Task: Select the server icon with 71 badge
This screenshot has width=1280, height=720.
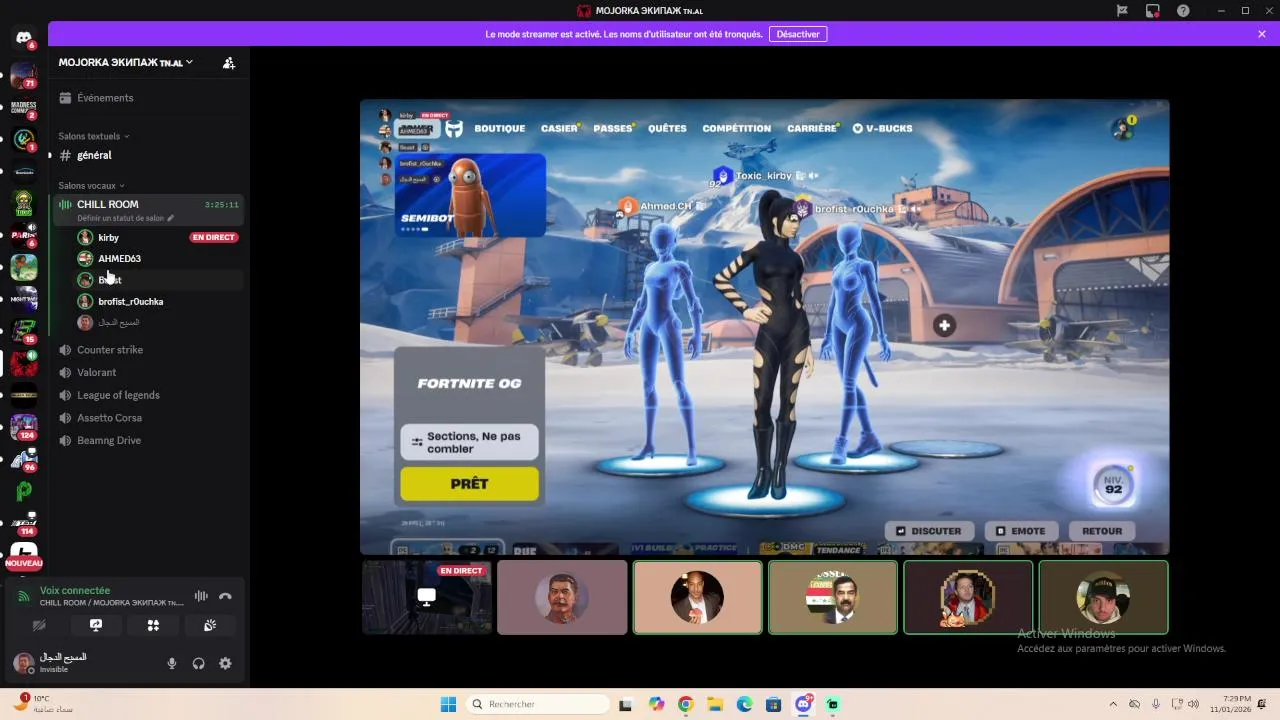Action: coord(24,75)
